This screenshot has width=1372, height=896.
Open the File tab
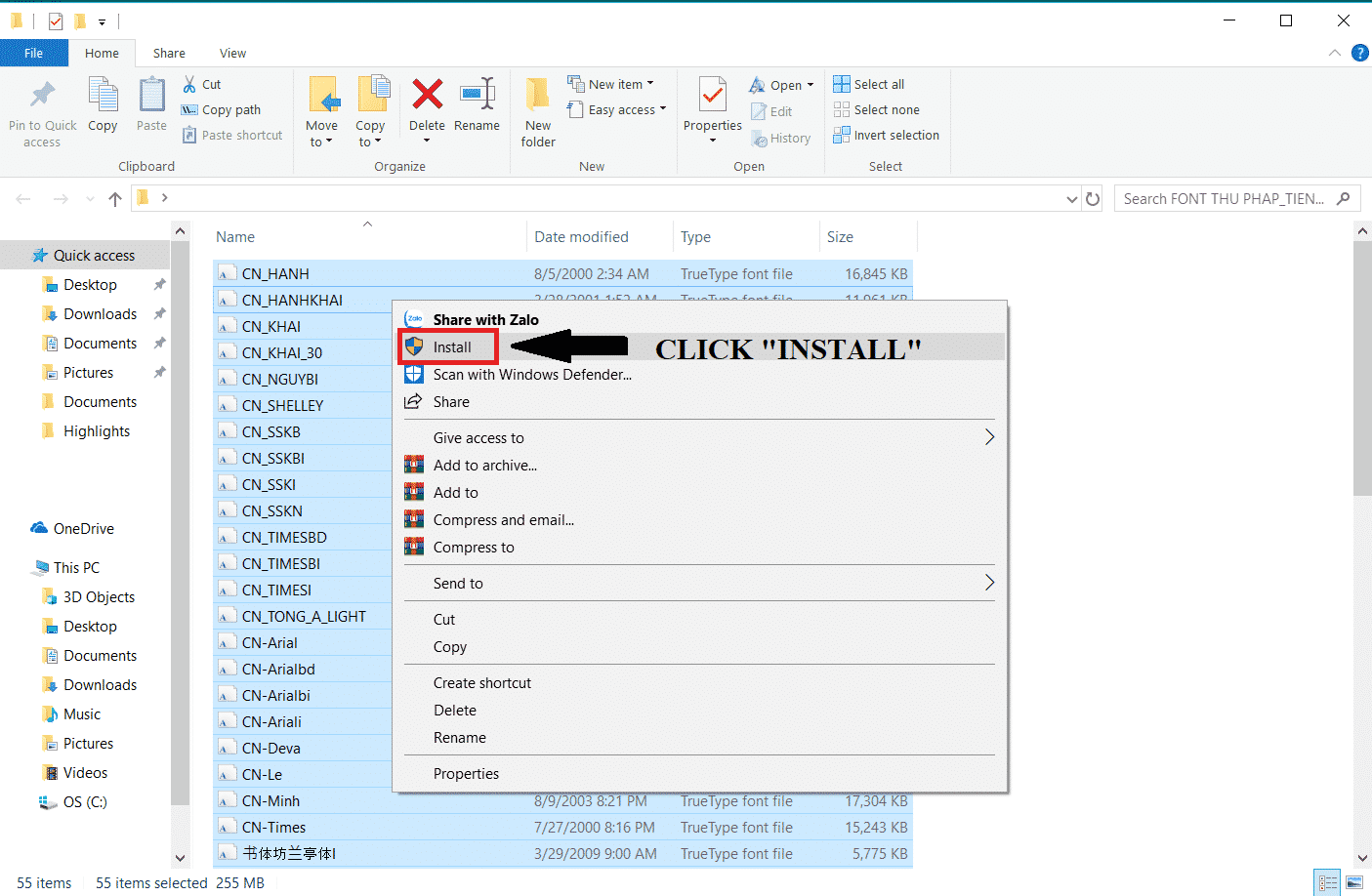pos(34,53)
